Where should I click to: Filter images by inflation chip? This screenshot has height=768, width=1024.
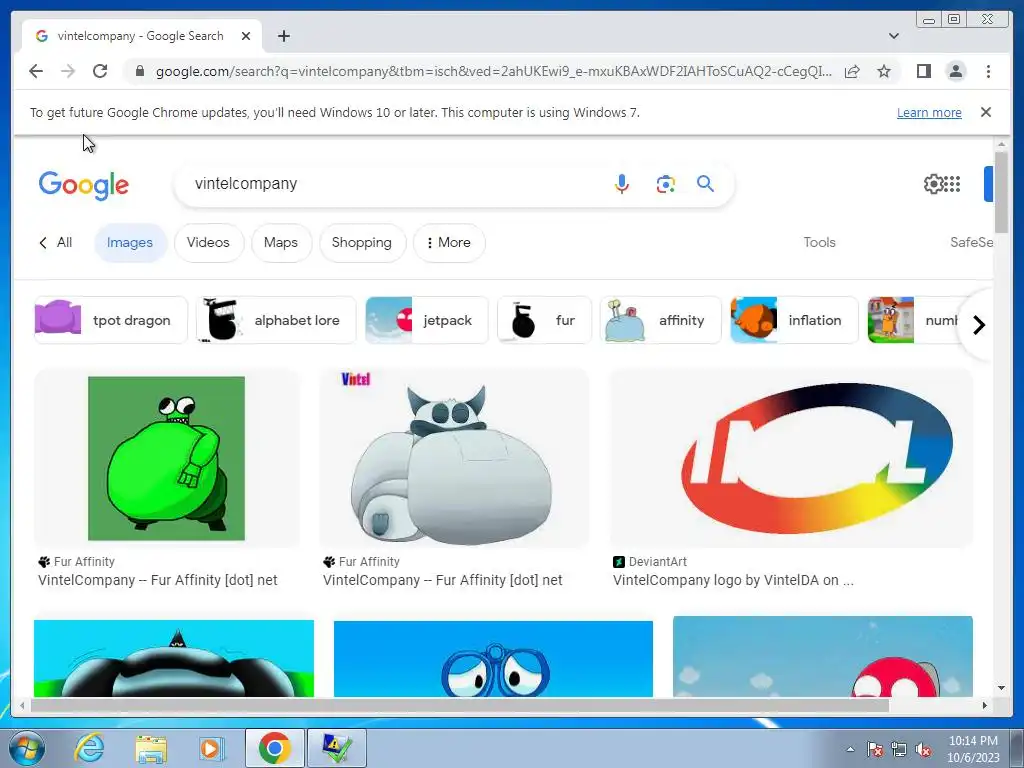(794, 320)
